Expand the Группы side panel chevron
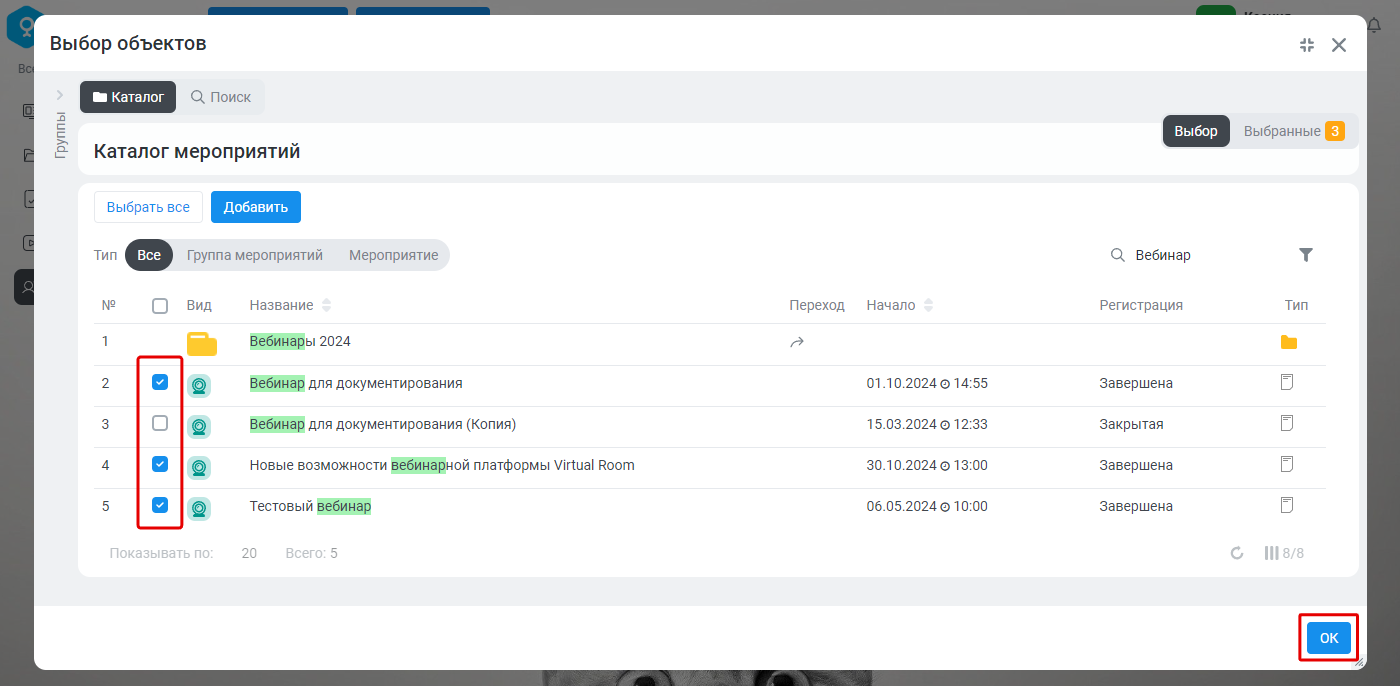This screenshot has height=686, width=1400. (x=60, y=95)
